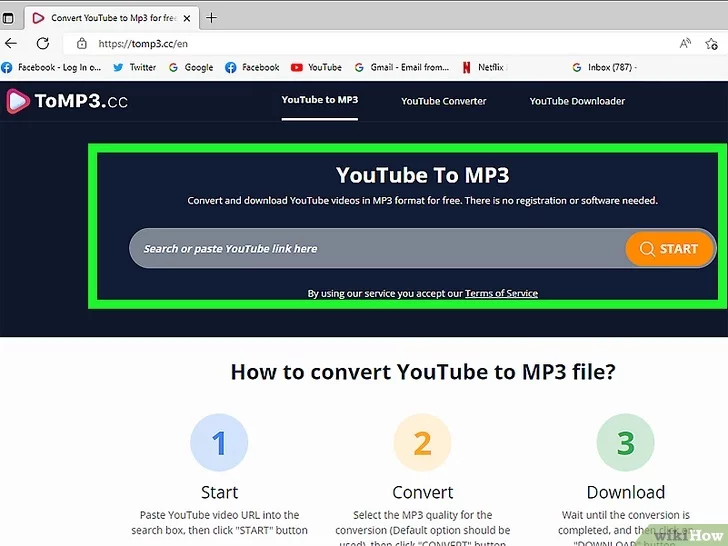Open the tab actions menu icon
Viewport: 728px width, 546px height.
tap(8, 18)
